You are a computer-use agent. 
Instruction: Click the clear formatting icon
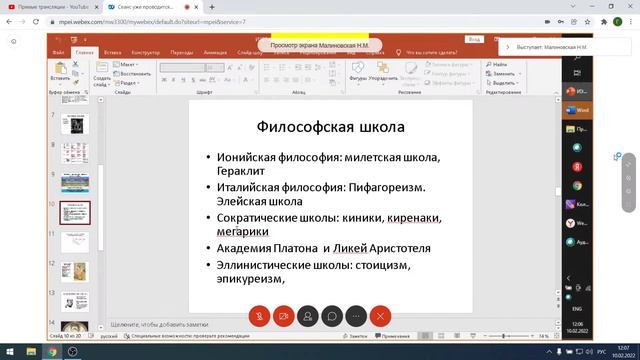point(252,67)
